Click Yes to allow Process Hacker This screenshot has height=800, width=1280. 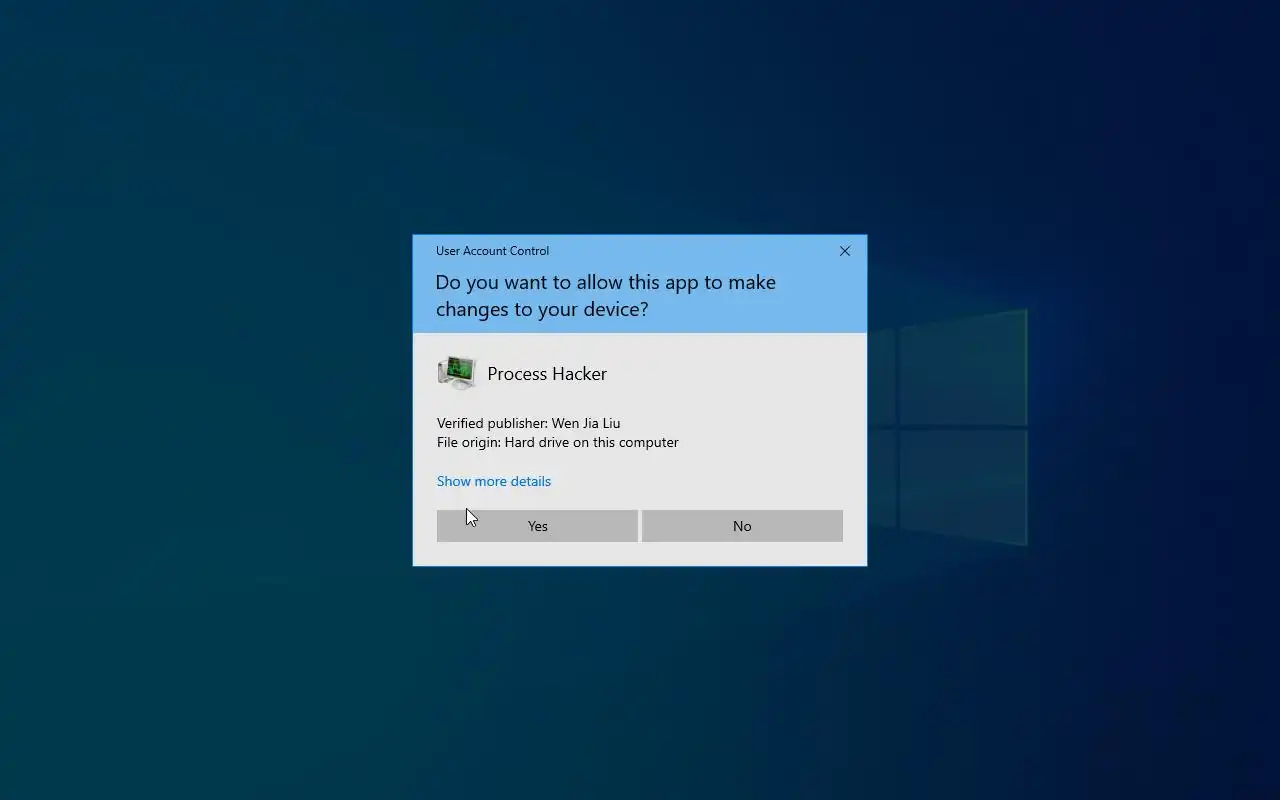click(537, 526)
